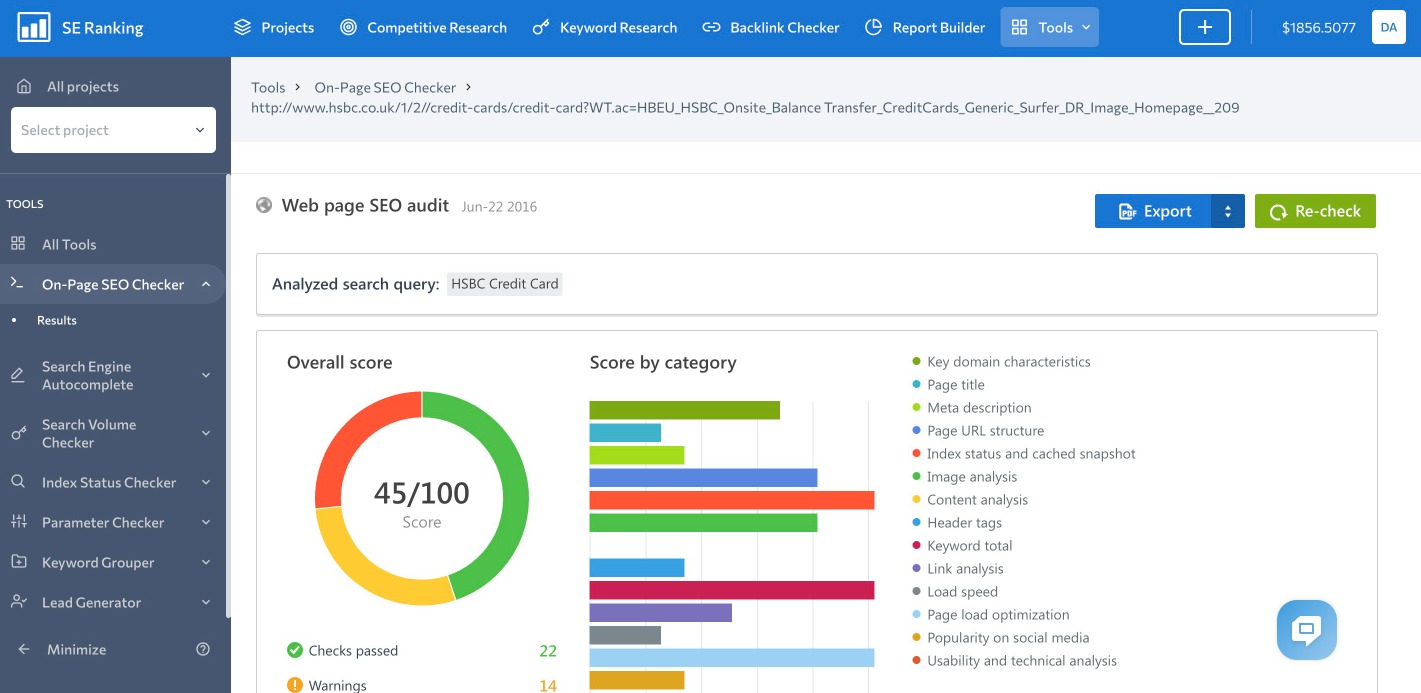
Task: Click the light blue Page load optimization bar
Action: [732, 657]
